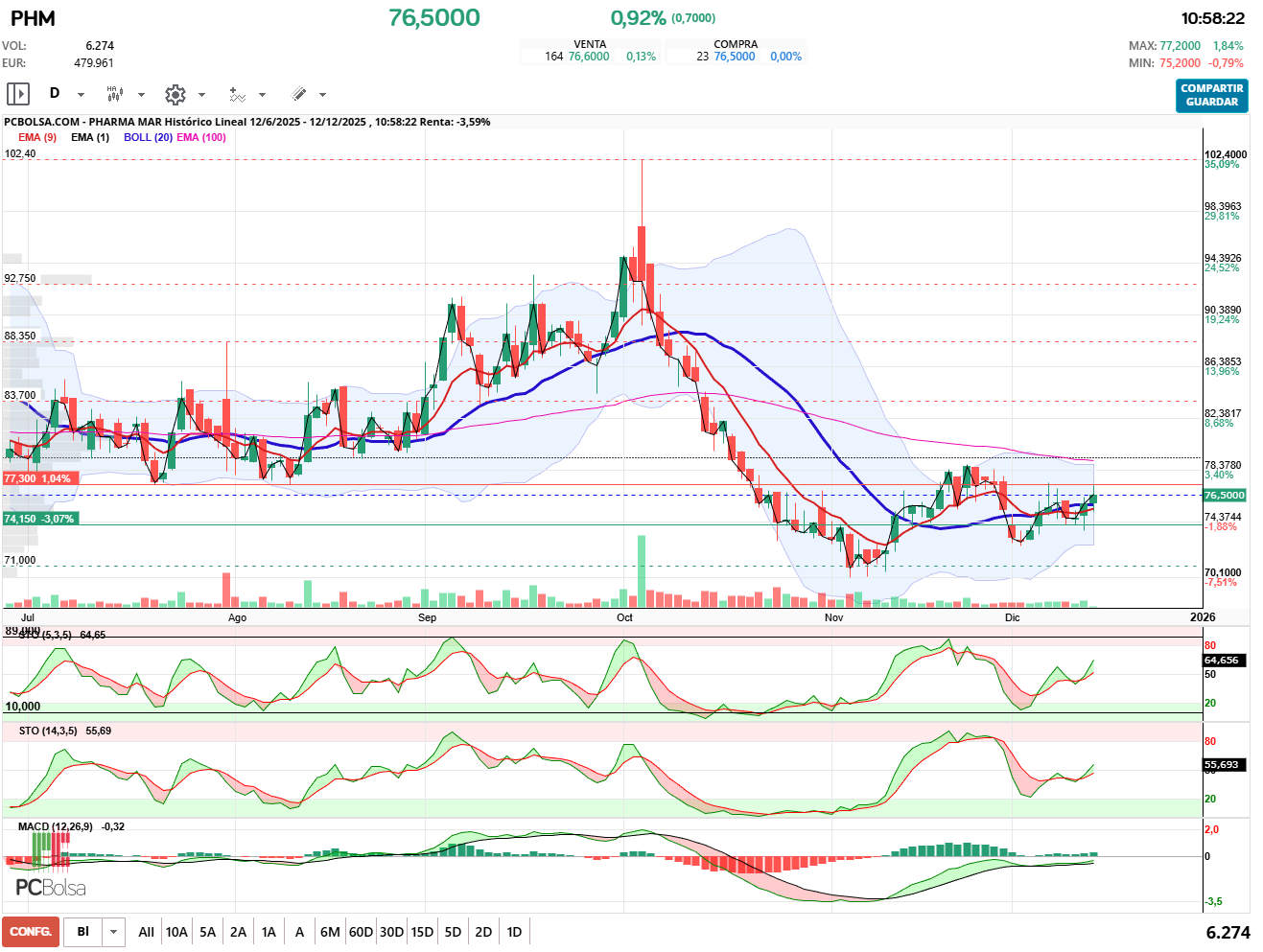Toggle the EMA (9) indicator label
The image size is (1263, 952).
pyautogui.click(x=37, y=137)
